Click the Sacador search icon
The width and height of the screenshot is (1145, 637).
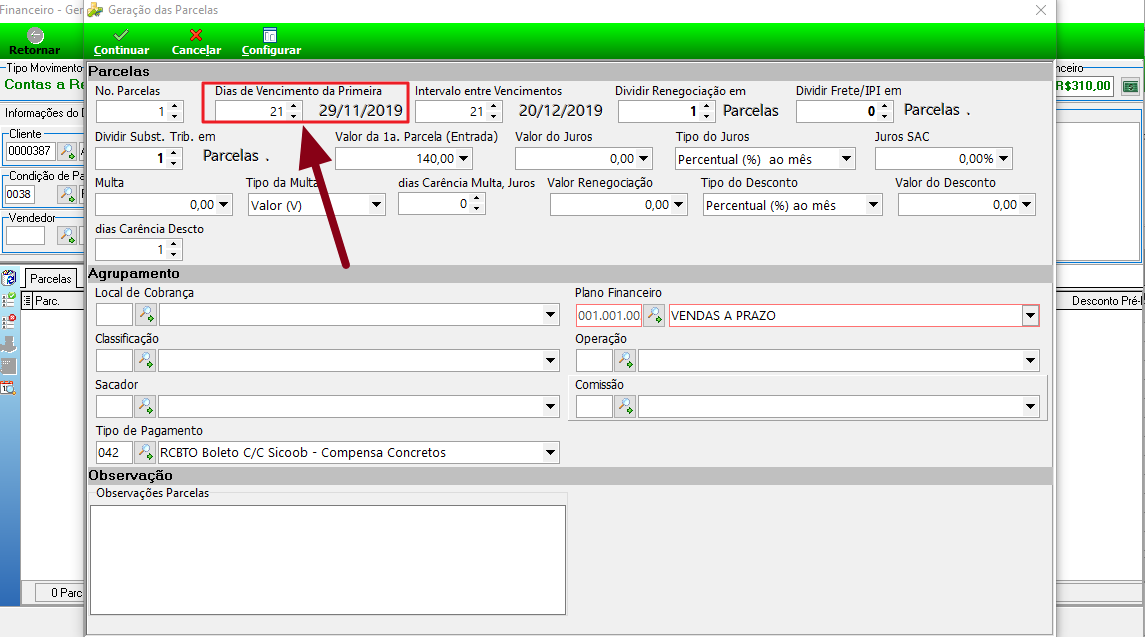coord(146,406)
